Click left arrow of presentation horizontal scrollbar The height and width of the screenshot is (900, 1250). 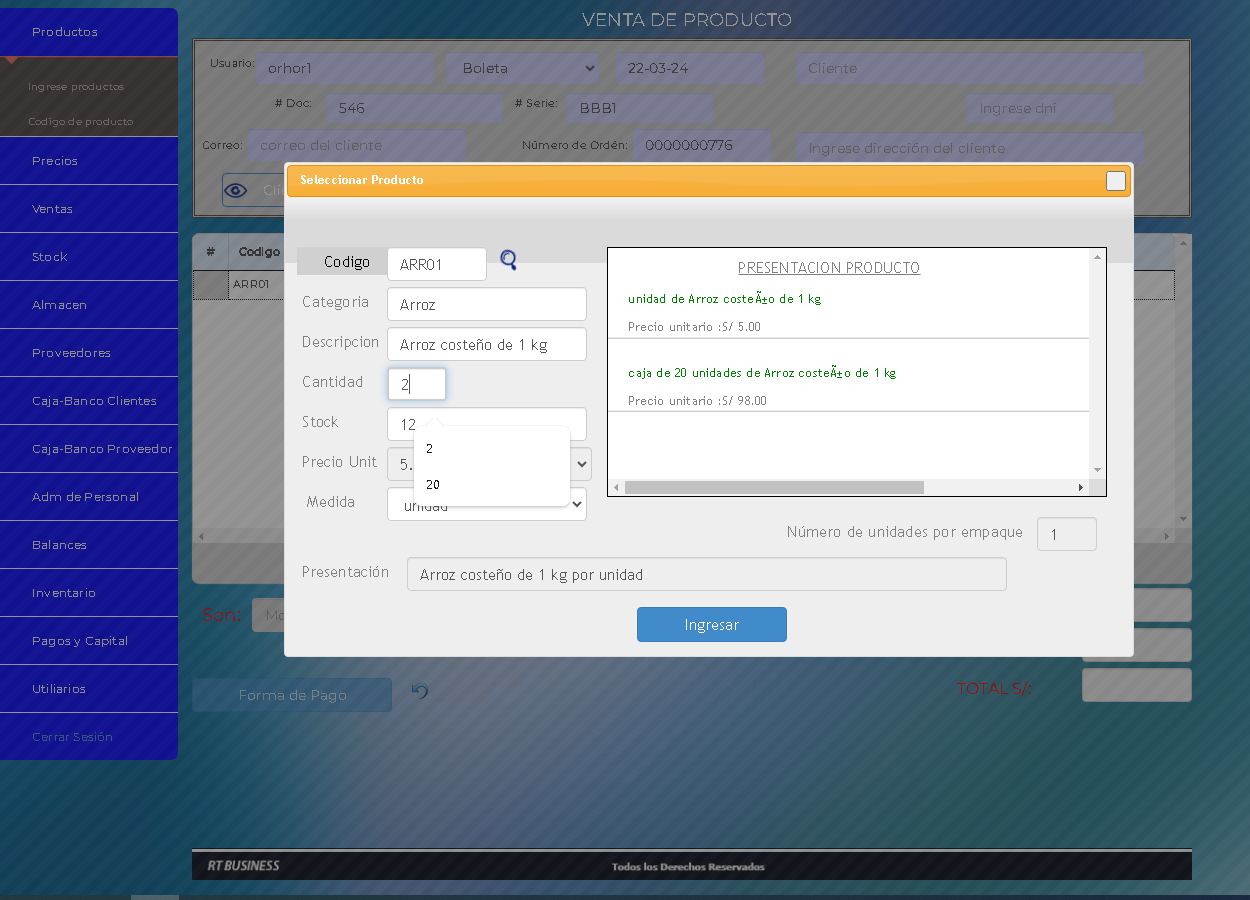616,488
